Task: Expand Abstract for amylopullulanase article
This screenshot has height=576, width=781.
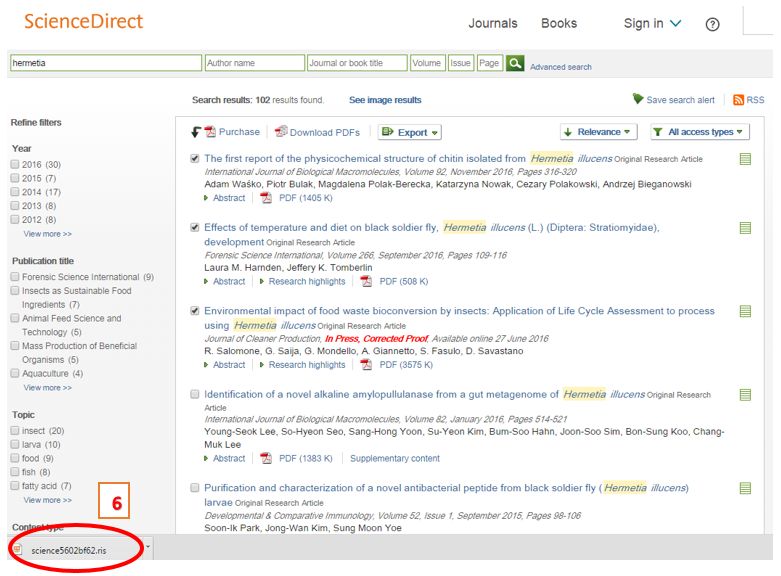Action: (x=225, y=458)
